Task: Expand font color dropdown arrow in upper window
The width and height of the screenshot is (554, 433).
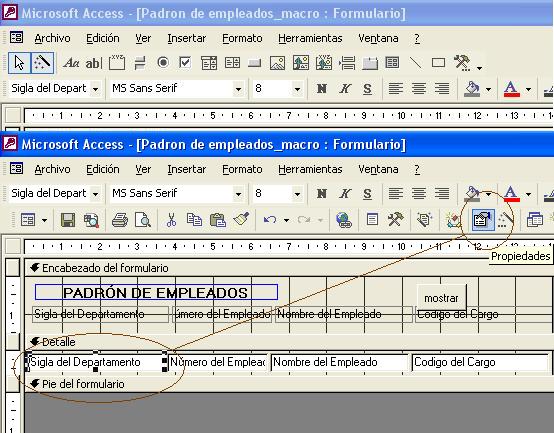Action: point(528,89)
